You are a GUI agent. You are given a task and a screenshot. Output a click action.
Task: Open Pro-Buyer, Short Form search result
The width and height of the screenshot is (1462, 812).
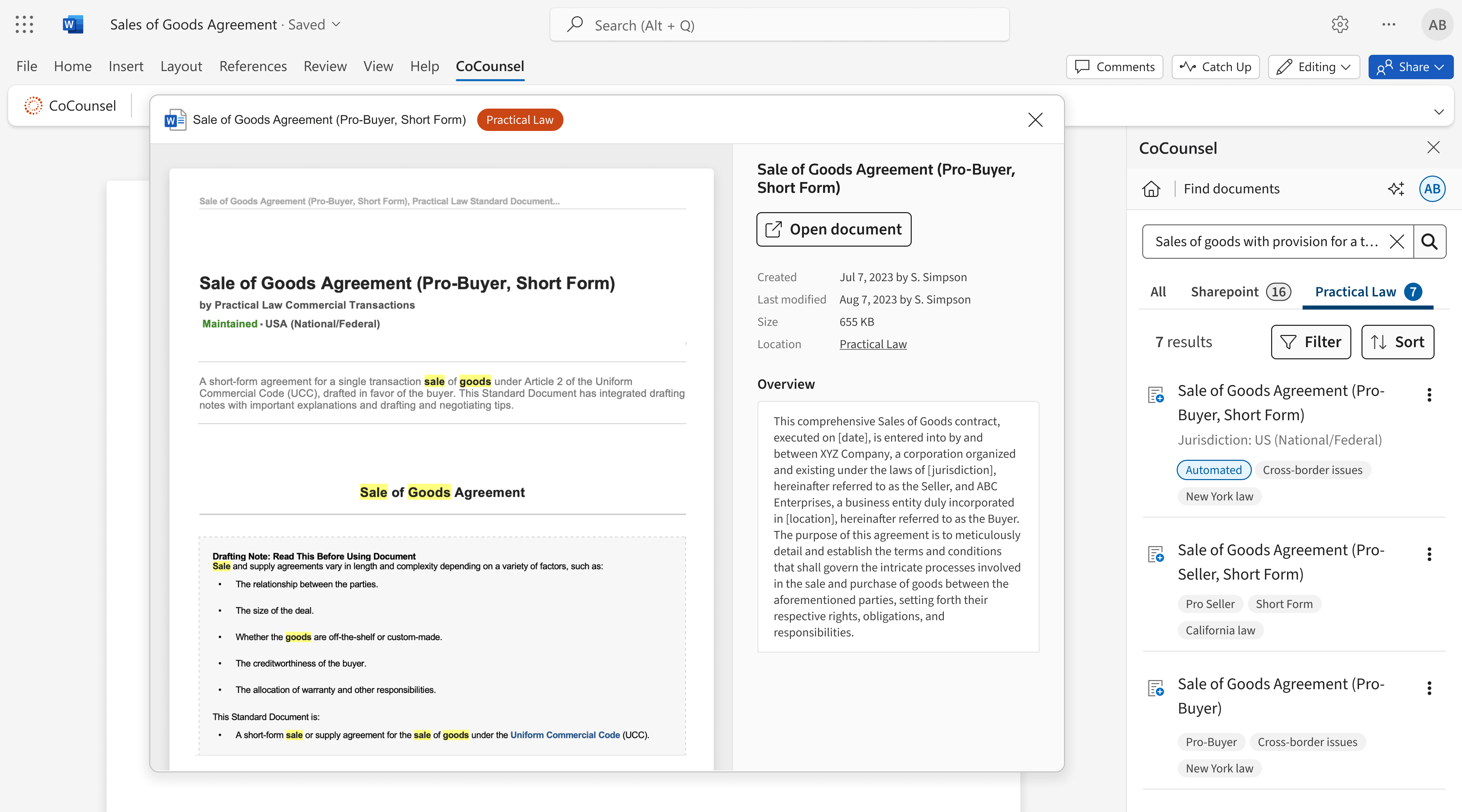point(1281,403)
